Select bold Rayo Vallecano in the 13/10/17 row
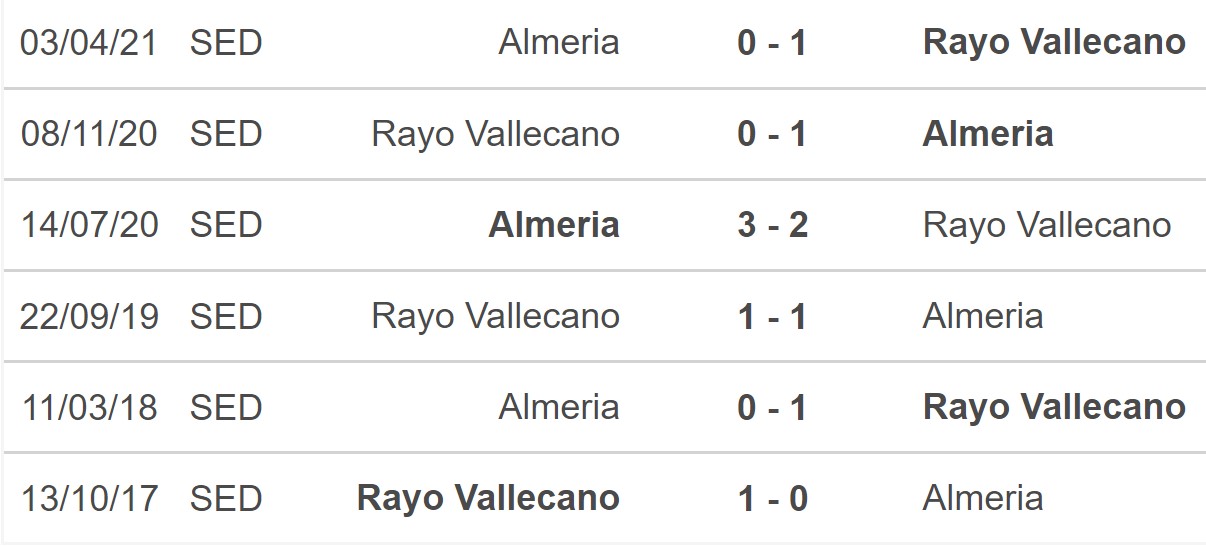Viewport: 1206px width, 546px height. (488, 498)
